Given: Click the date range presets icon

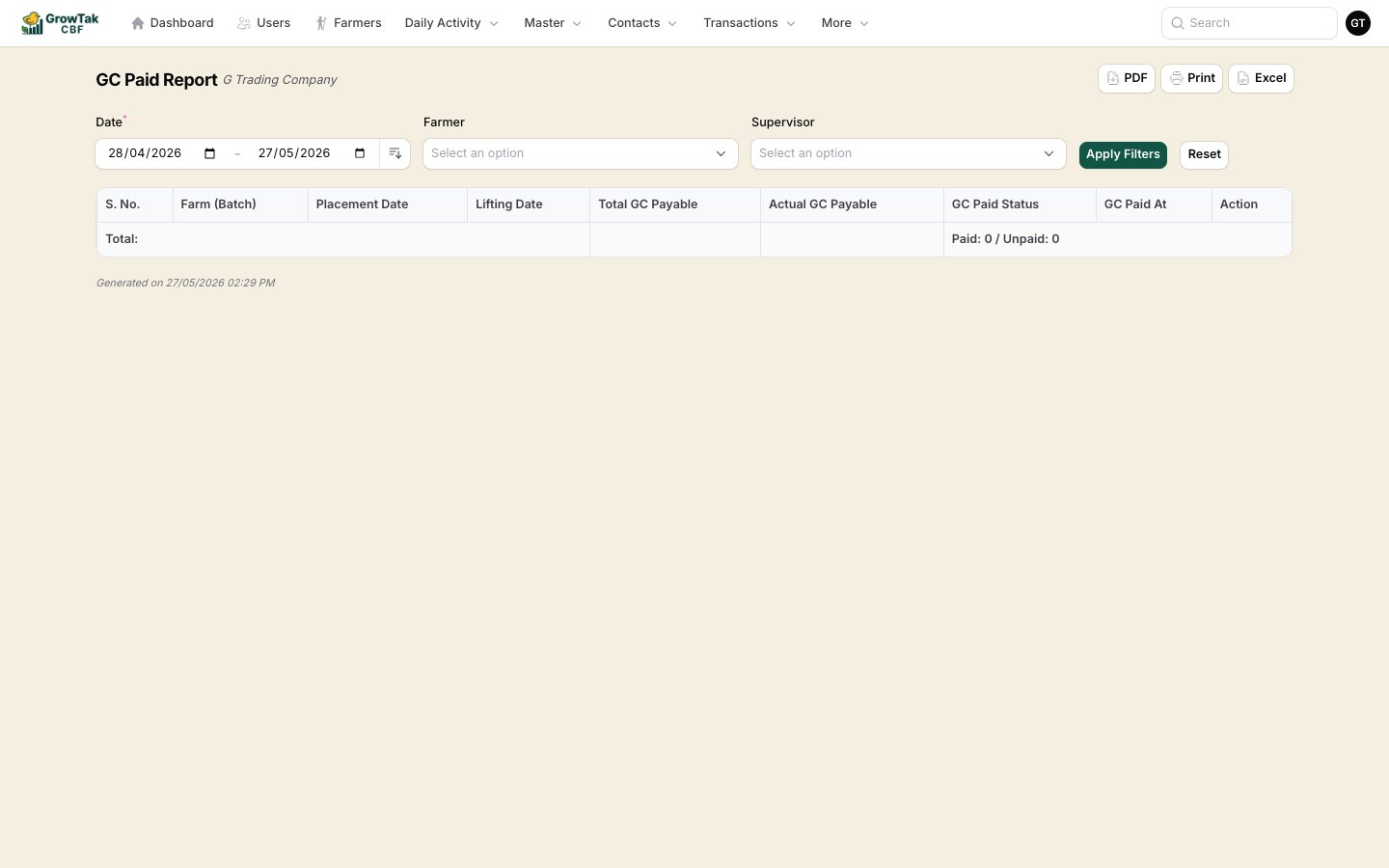Looking at the screenshot, I should pos(395,153).
